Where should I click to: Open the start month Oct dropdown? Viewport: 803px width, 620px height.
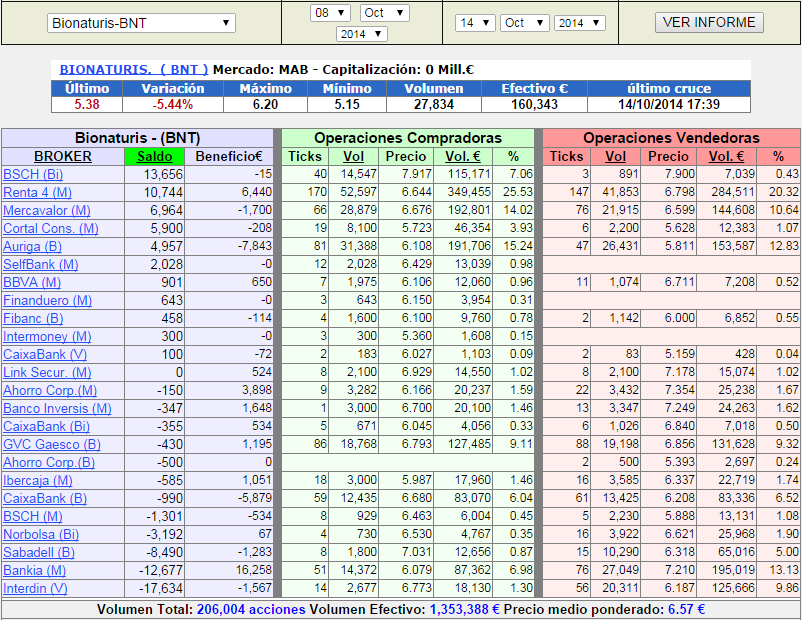tap(385, 13)
